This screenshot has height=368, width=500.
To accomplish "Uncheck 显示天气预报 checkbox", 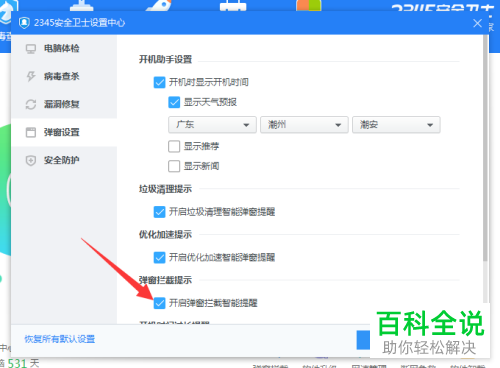I will coord(174,102).
